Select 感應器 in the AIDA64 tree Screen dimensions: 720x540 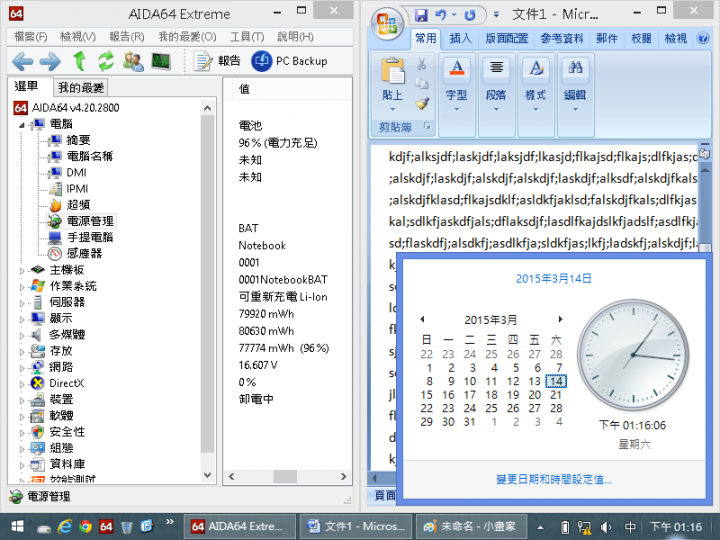[x=84, y=253]
